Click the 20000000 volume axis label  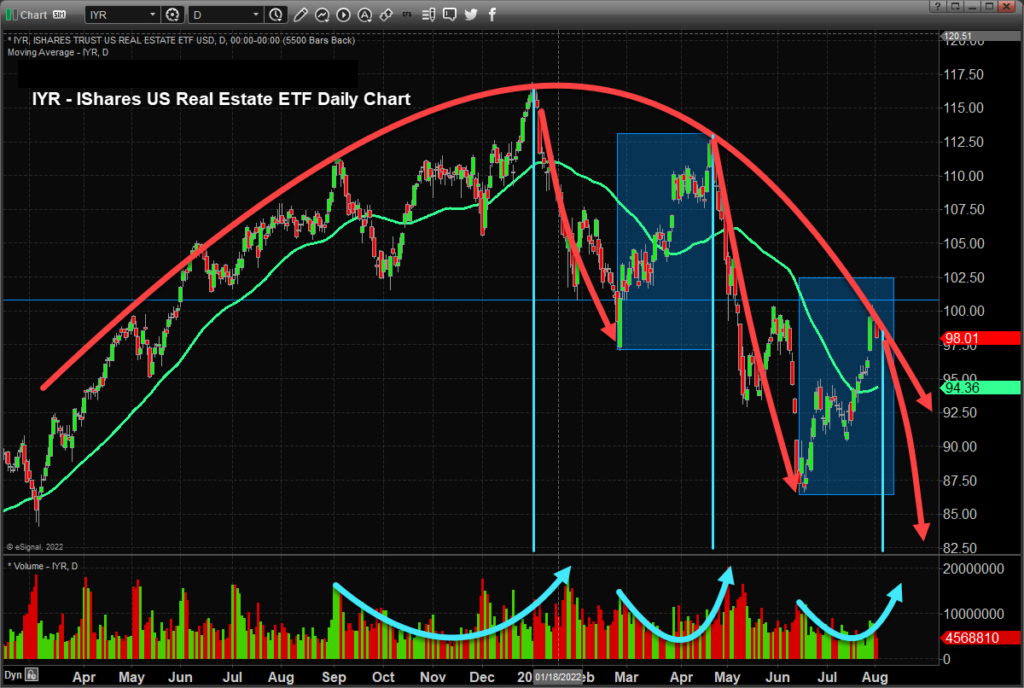[x=973, y=569]
